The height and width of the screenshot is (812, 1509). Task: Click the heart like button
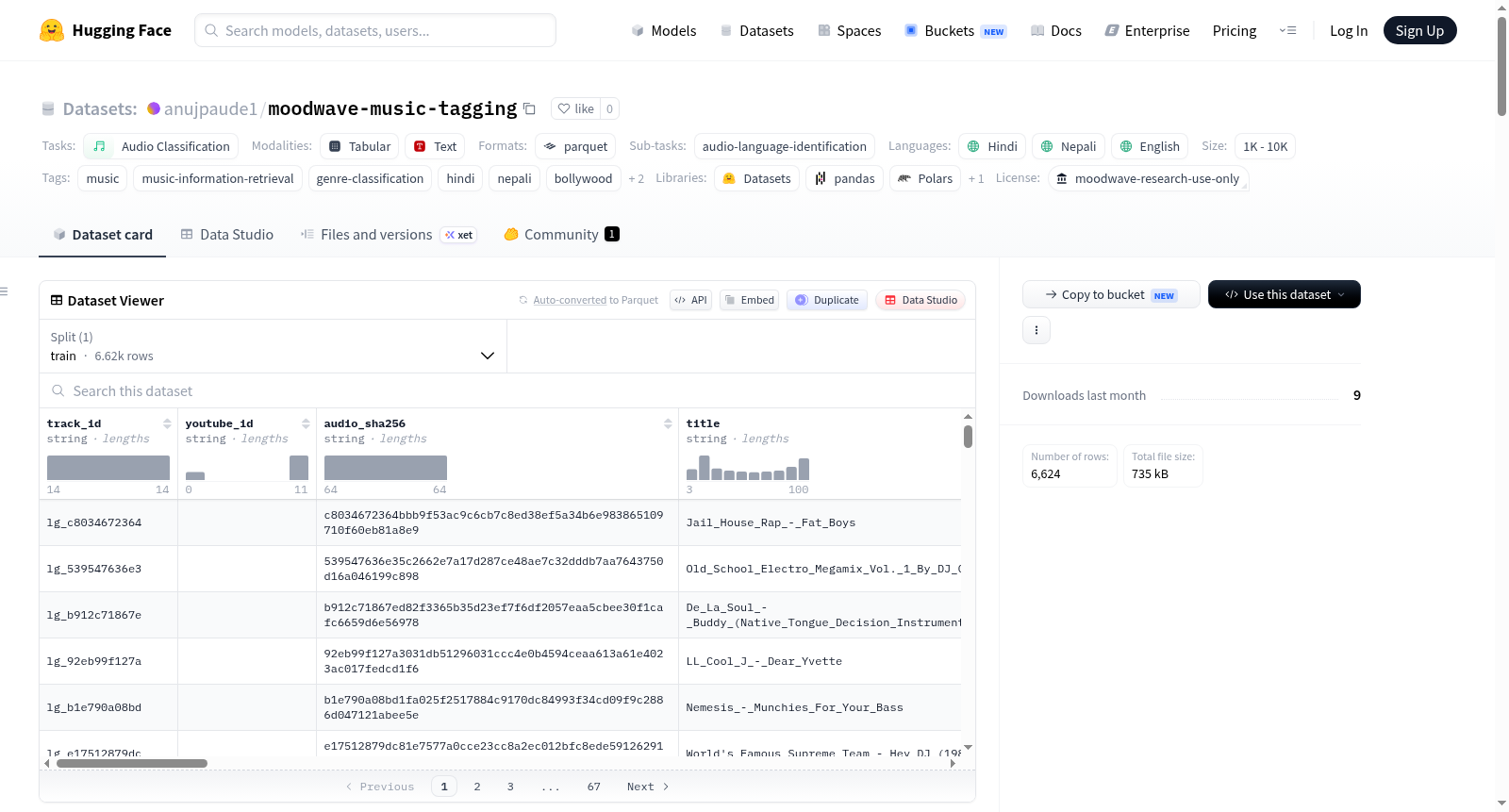pos(575,108)
